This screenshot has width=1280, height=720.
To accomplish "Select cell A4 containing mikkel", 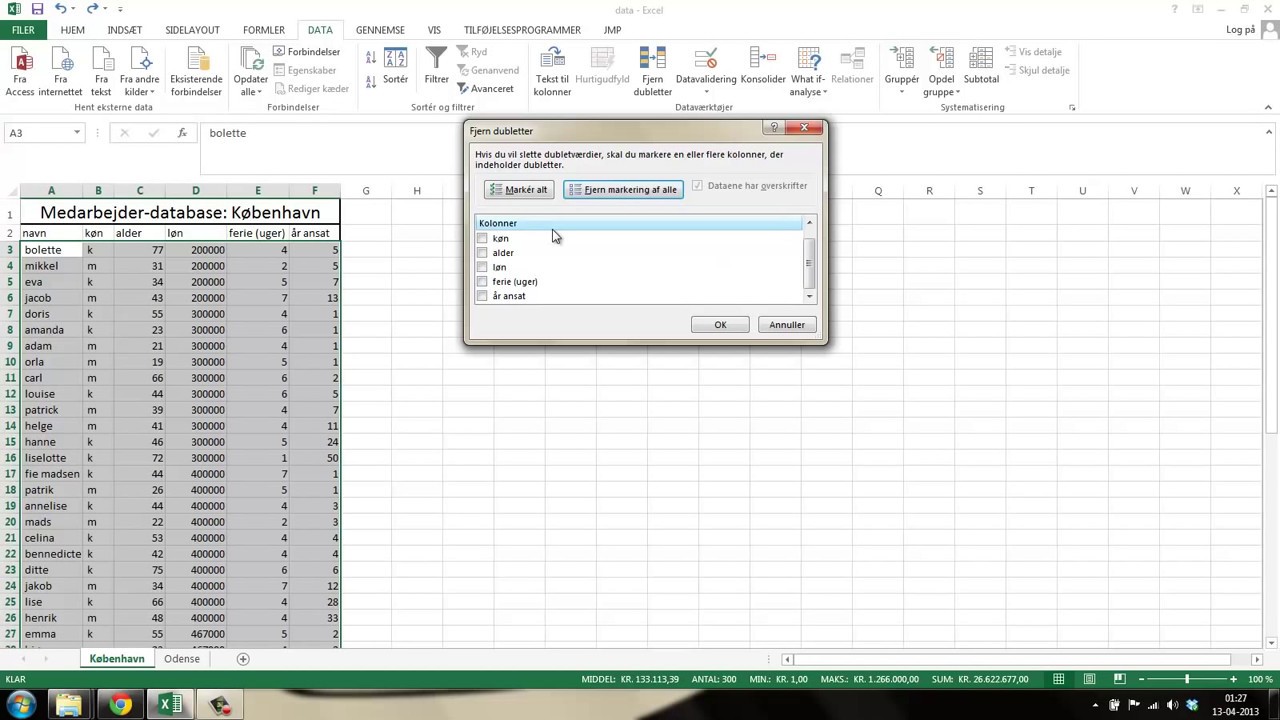I will pos(51,266).
